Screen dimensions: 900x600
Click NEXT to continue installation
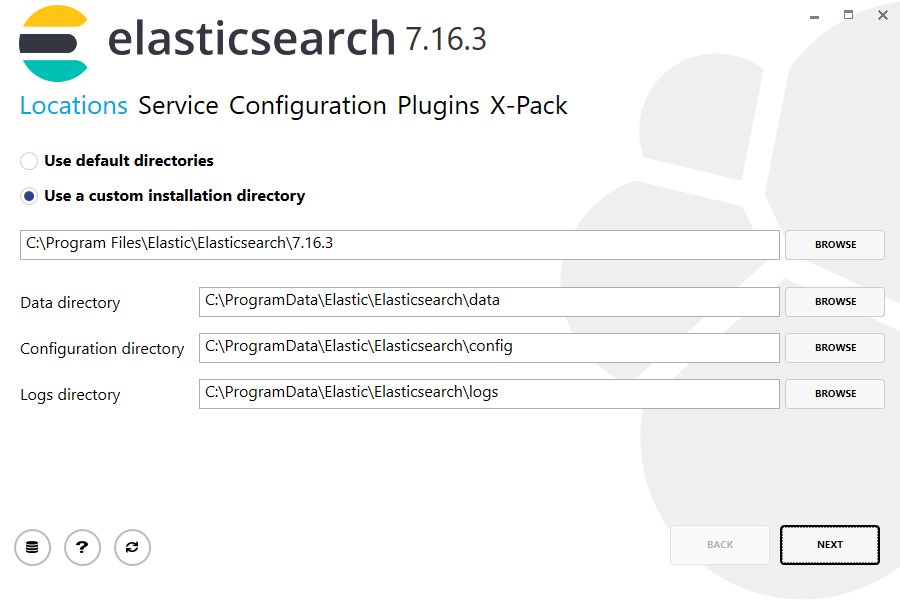click(829, 544)
